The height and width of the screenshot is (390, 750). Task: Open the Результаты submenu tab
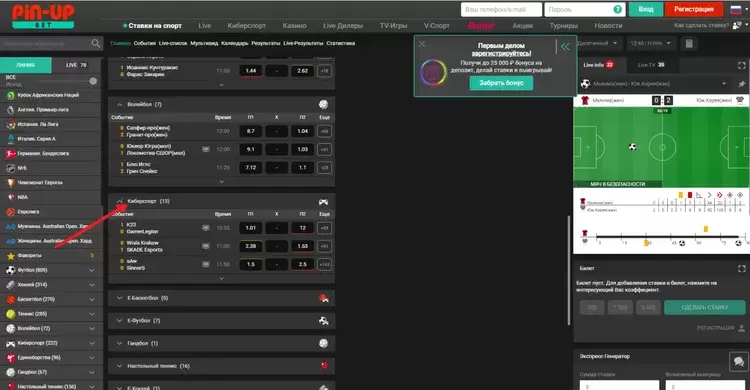[265, 43]
